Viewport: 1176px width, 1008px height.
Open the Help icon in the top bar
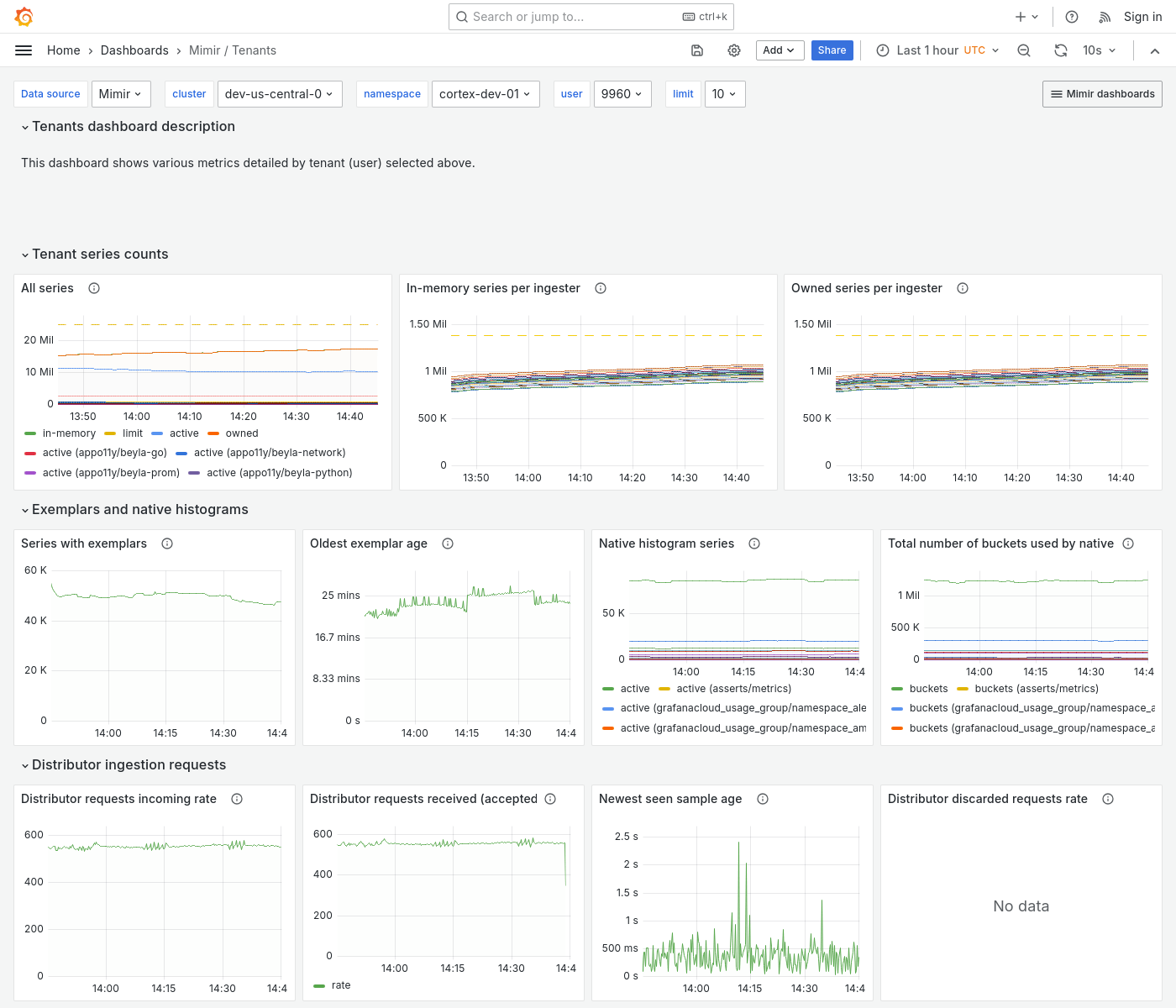click(1071, 16)
